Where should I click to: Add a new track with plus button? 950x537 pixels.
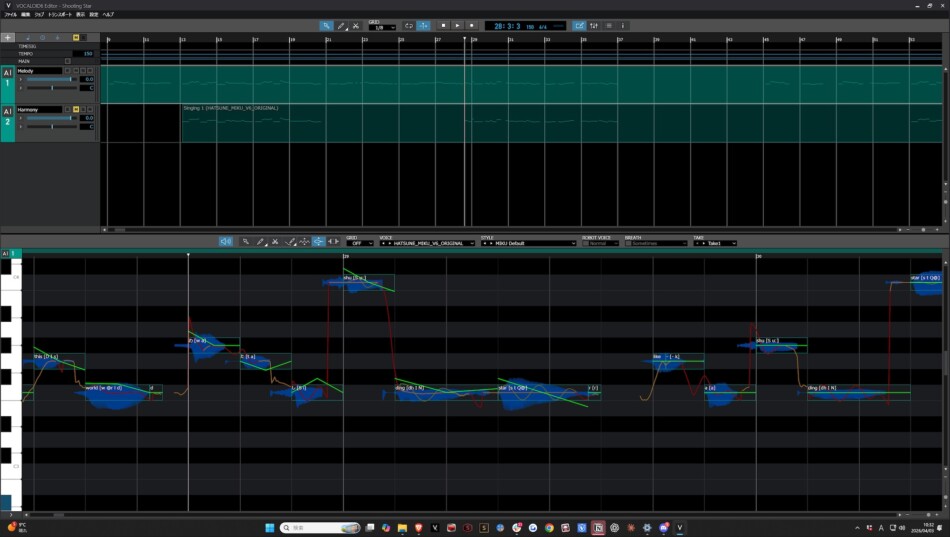click(x=8, y=38)
